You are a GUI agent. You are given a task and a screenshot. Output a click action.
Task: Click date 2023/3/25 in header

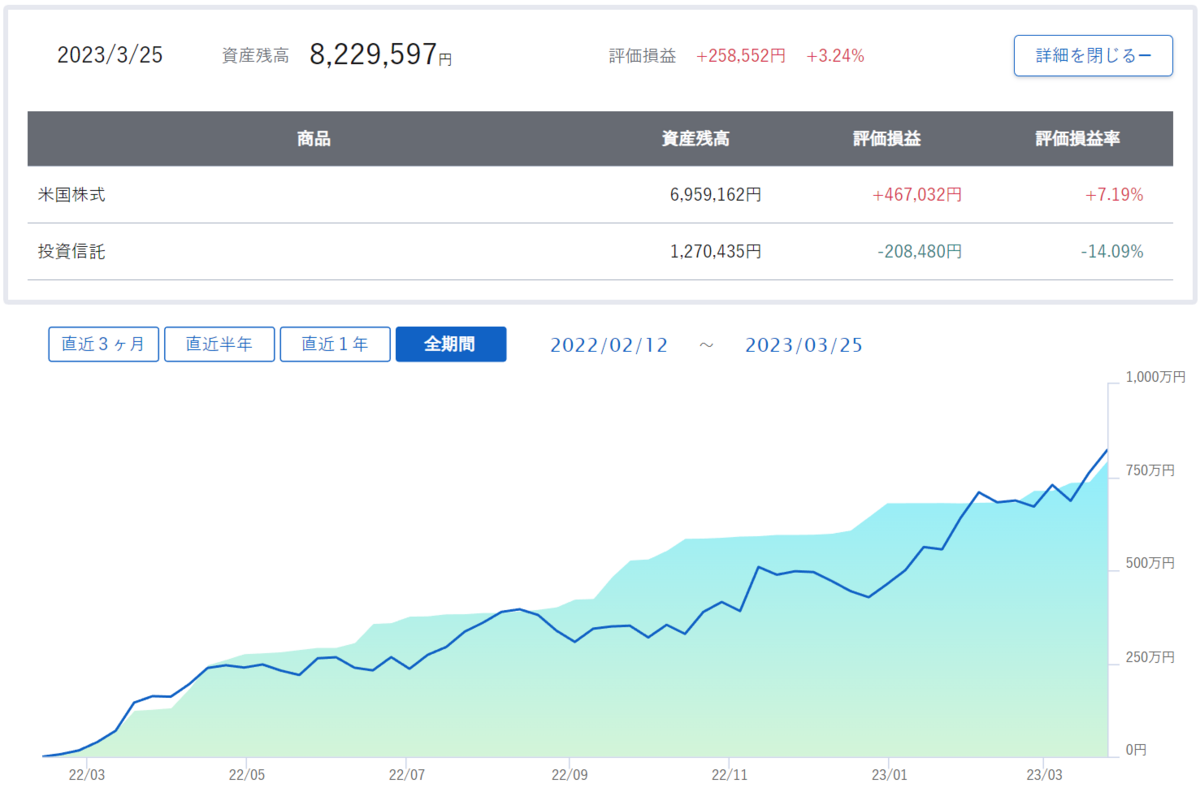click(110, 55)
